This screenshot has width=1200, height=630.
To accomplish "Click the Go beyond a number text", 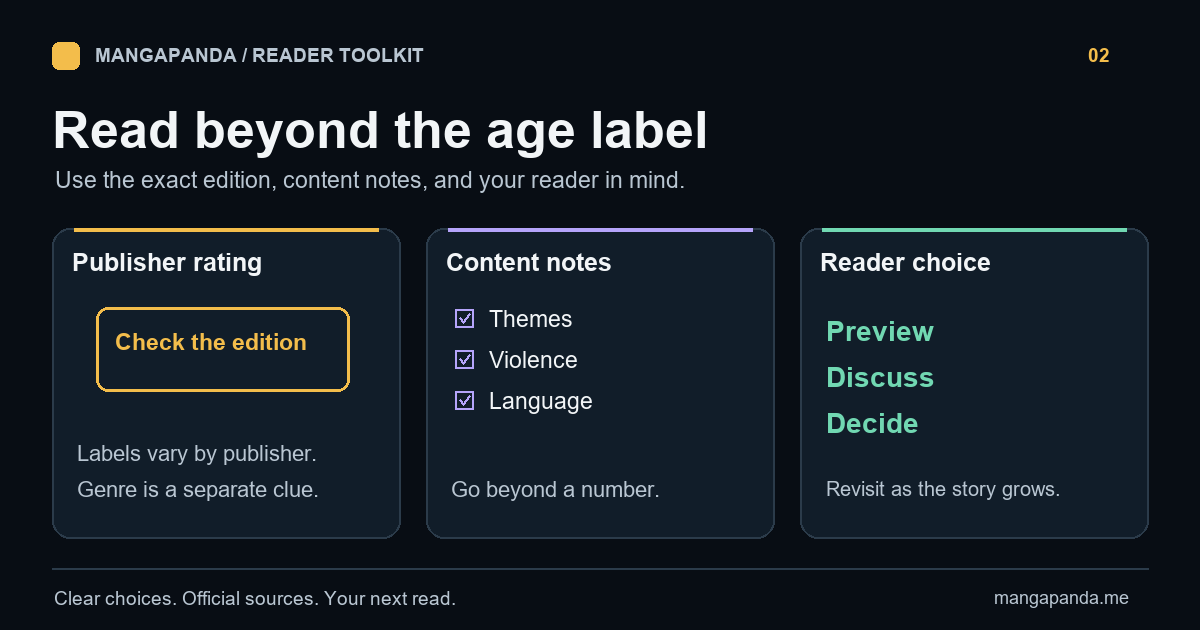I will click(x=555, y=490).
